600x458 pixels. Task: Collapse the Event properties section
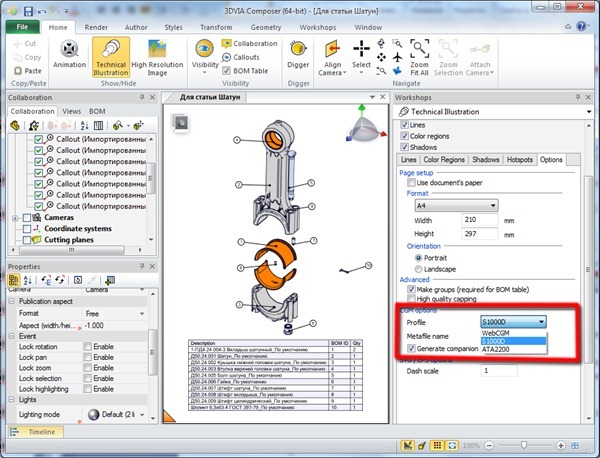(11, 336)
